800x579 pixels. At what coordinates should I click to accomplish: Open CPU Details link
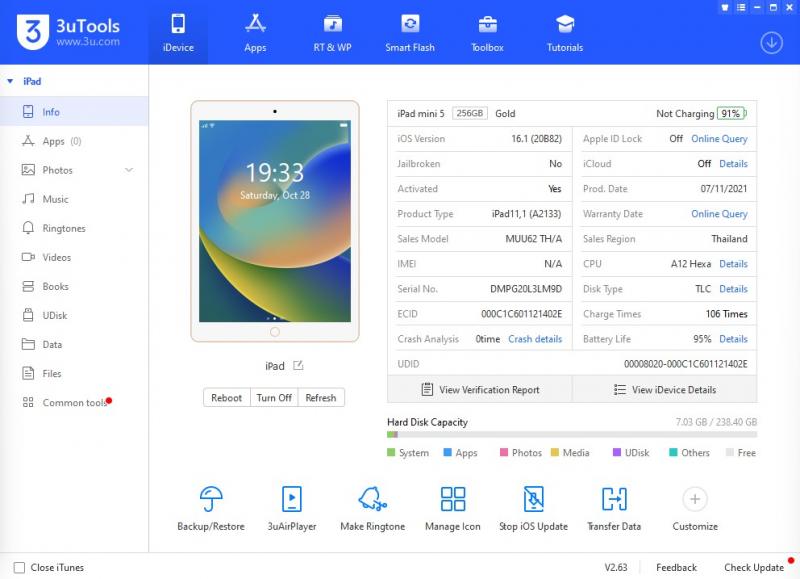(733, 263)
